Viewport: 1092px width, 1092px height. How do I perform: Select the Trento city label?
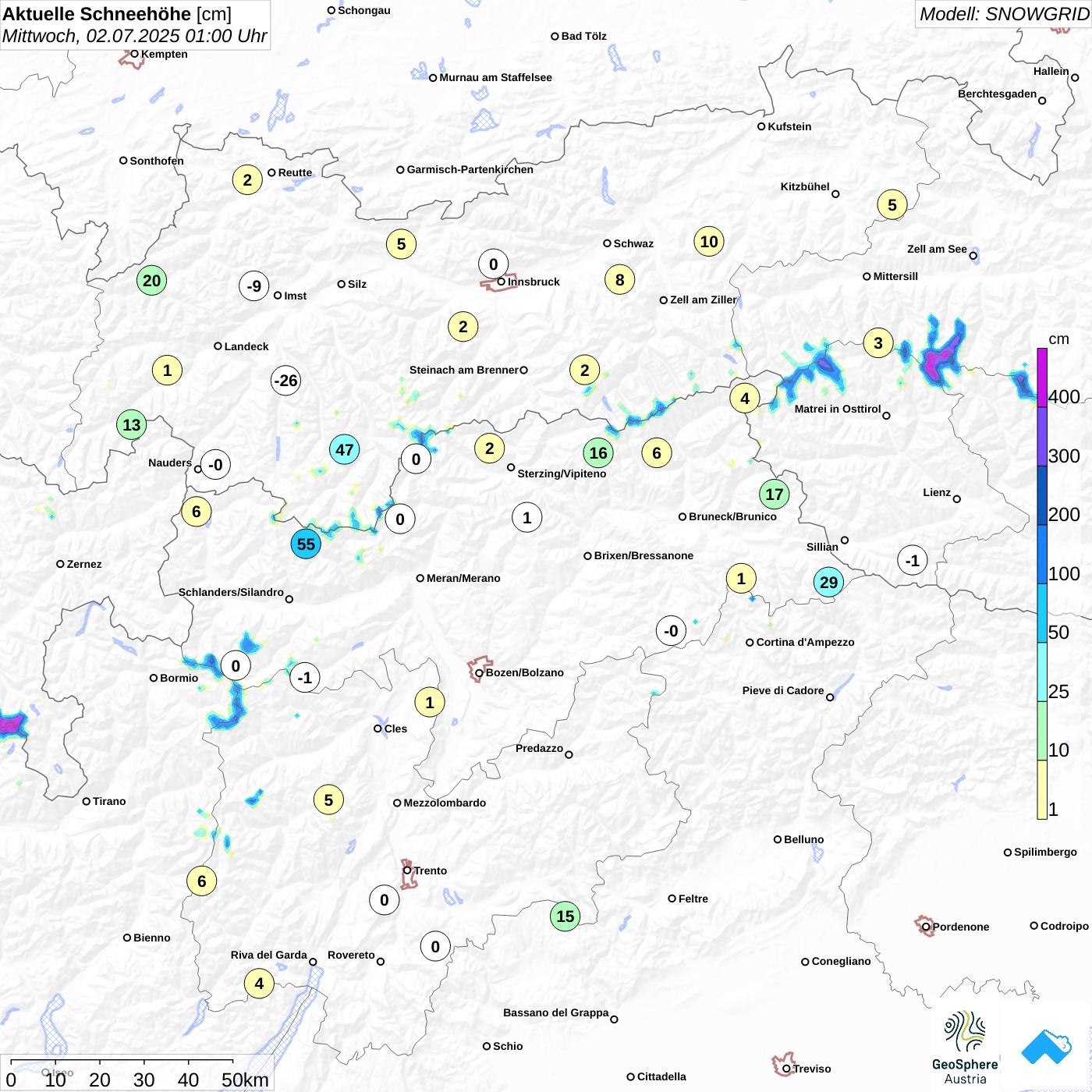coord(431,870)
